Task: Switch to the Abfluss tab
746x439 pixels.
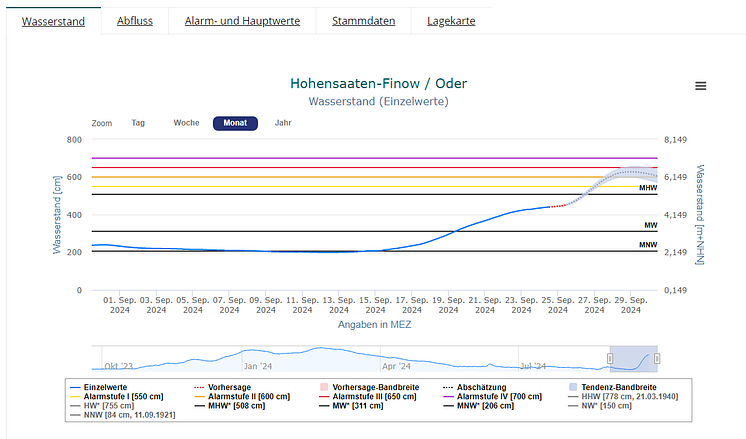Action: (x=136, y=21)
